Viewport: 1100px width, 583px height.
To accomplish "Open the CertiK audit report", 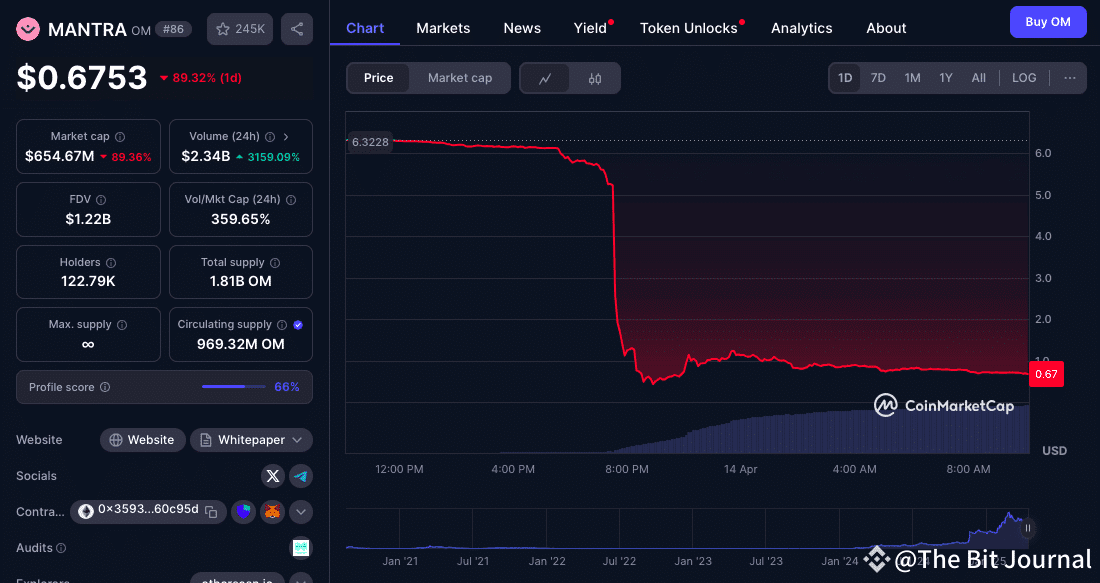I will coord(300,547).
